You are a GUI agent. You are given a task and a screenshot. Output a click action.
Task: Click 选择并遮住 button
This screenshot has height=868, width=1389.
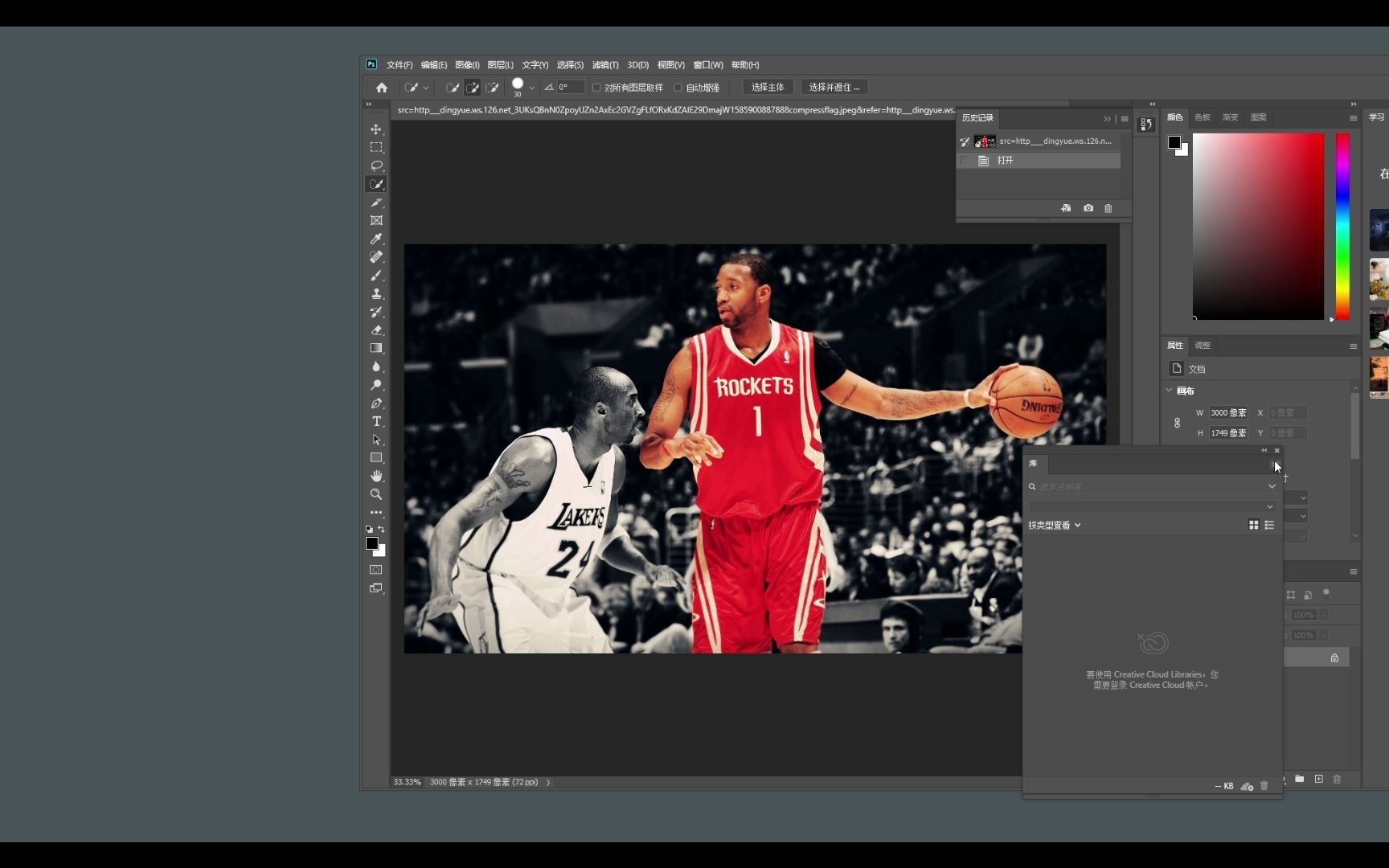834,88
